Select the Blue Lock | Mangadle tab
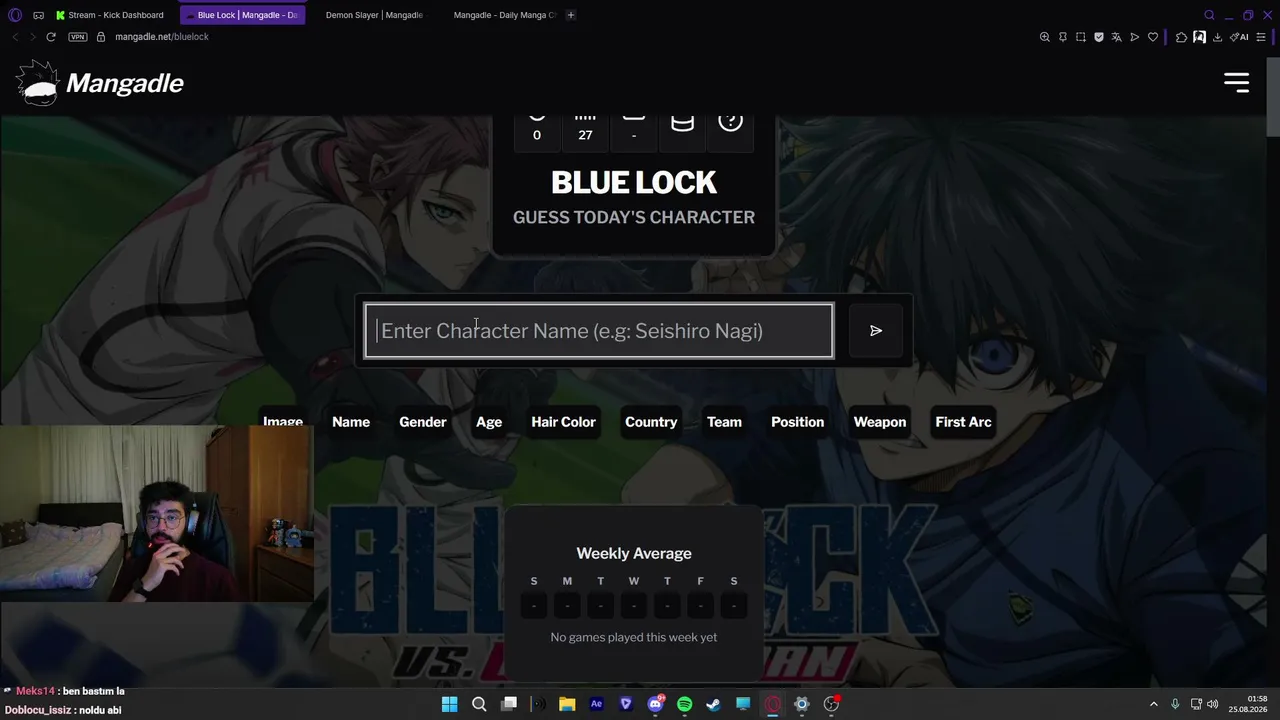This screenshot has width=1280, height=720. pos(242,15)
